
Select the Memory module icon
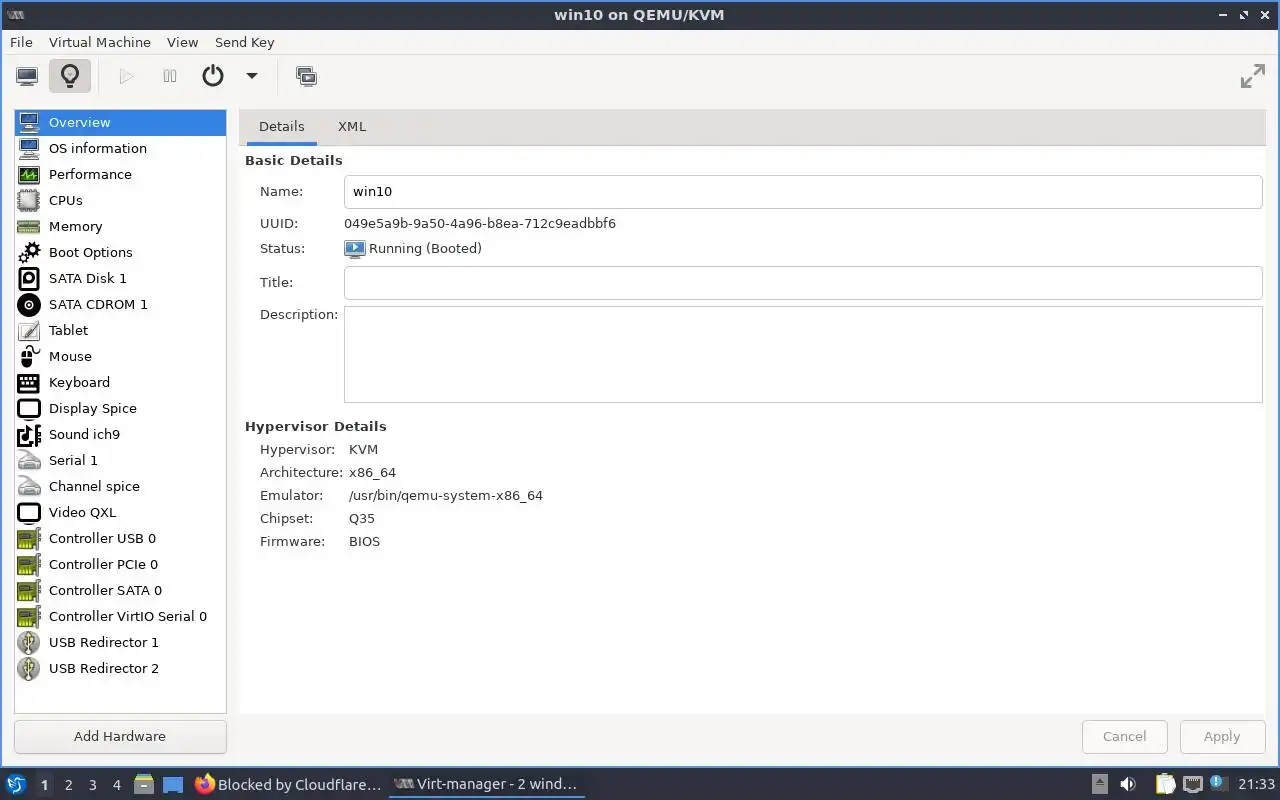pos(29,226)
